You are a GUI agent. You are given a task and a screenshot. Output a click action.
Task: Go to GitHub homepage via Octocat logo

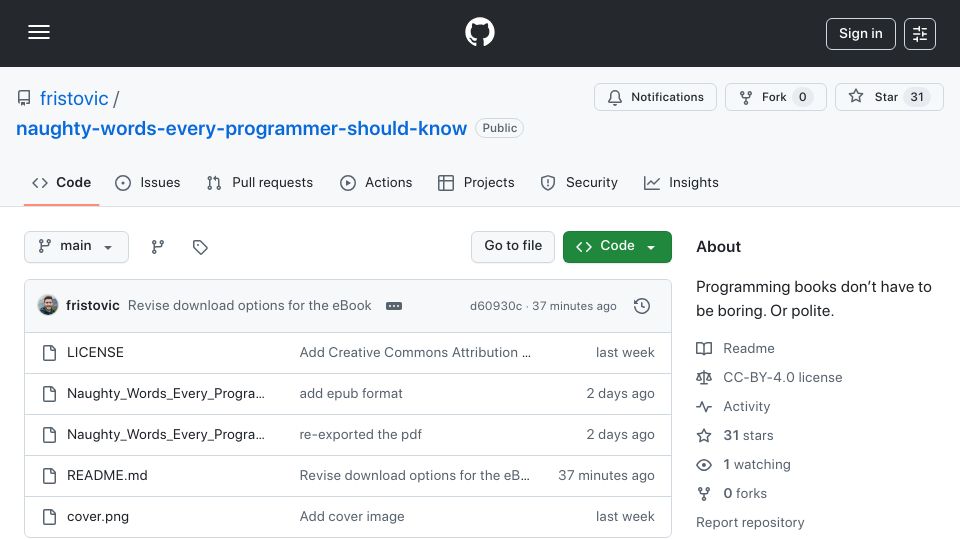click(x=479, y=32)
